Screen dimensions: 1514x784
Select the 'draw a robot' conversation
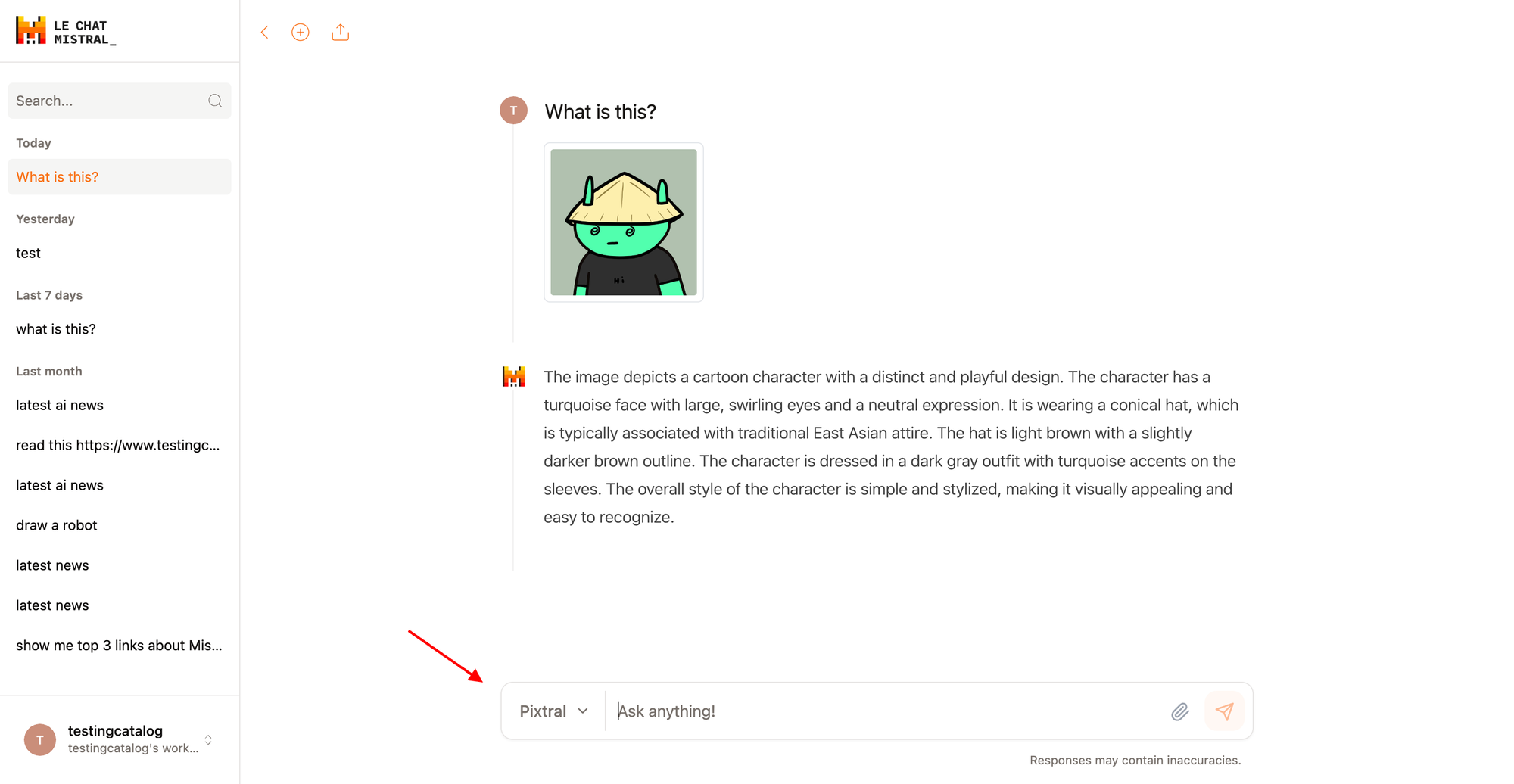(x=120, y=525)
